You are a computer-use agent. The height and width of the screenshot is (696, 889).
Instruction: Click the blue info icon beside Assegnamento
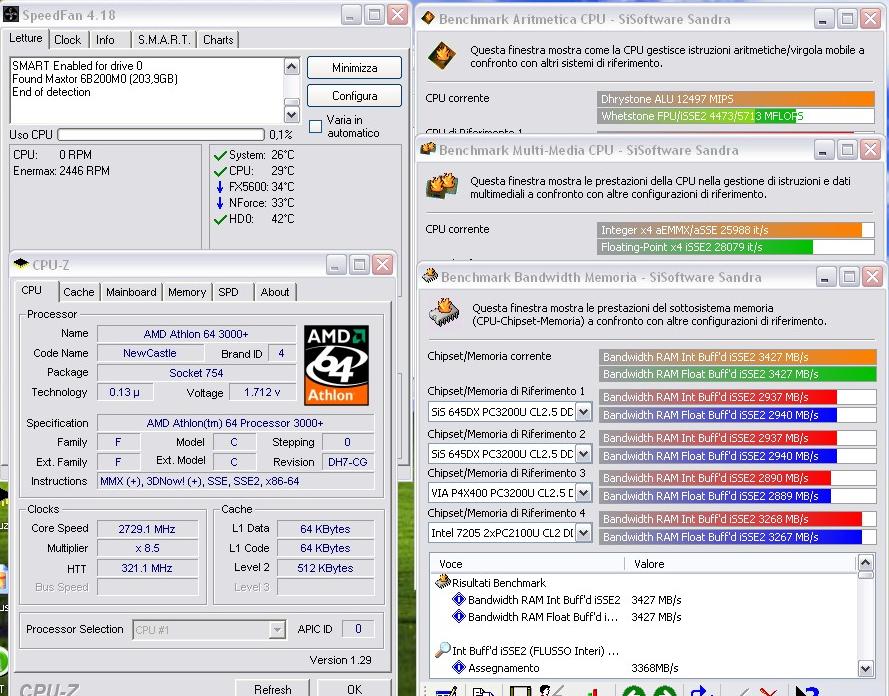click(x=459, y=667)
